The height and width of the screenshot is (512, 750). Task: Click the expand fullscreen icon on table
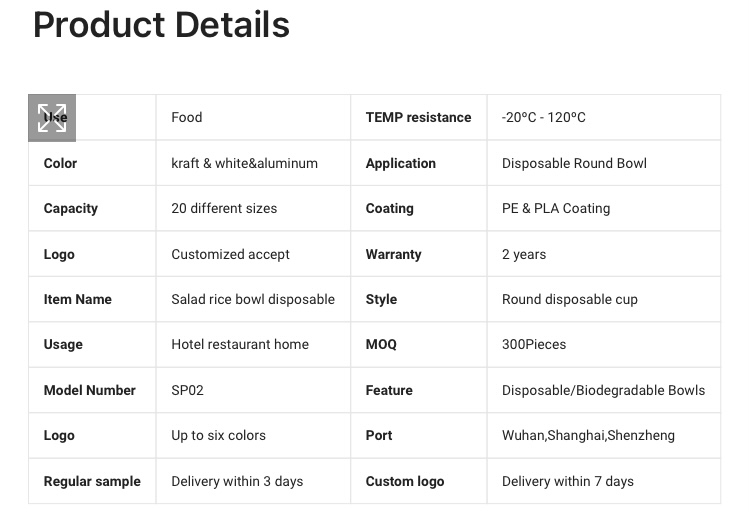[x=52, y=118]
